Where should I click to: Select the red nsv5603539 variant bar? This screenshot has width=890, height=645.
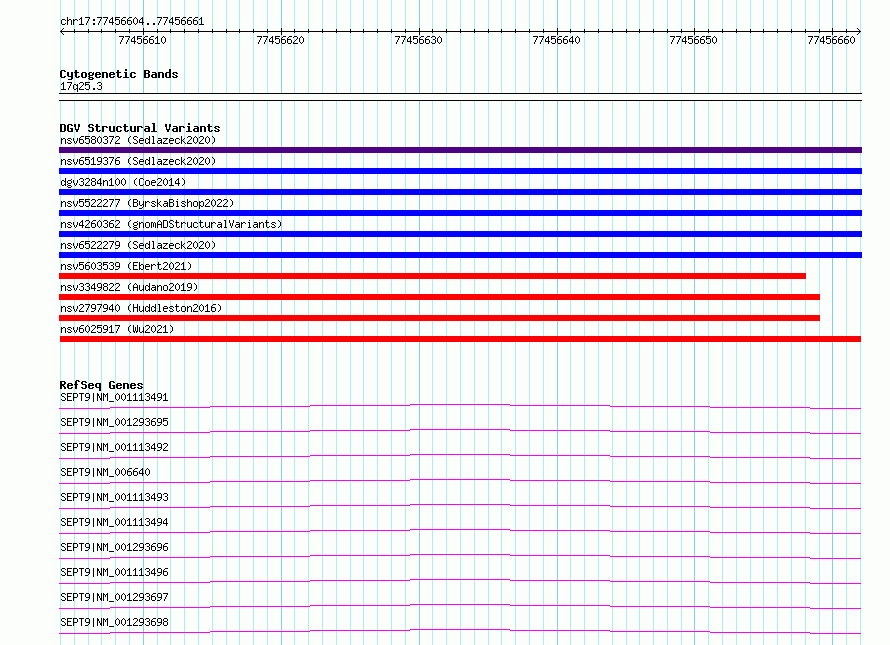coord(433,276)
